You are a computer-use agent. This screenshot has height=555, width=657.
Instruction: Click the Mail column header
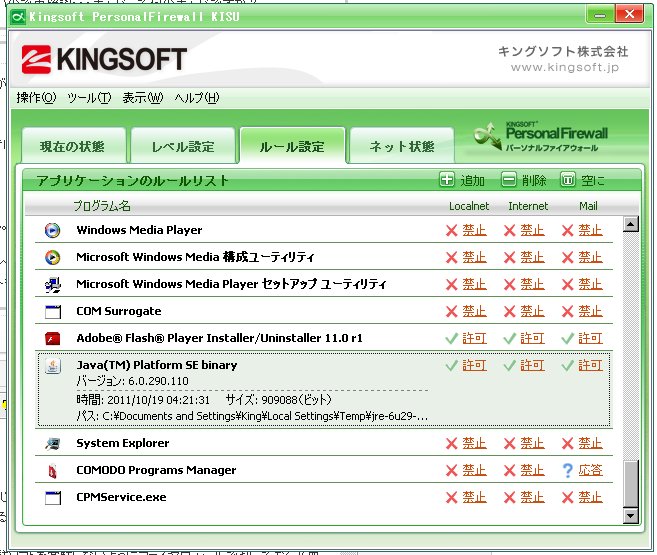tap(588, 206)
